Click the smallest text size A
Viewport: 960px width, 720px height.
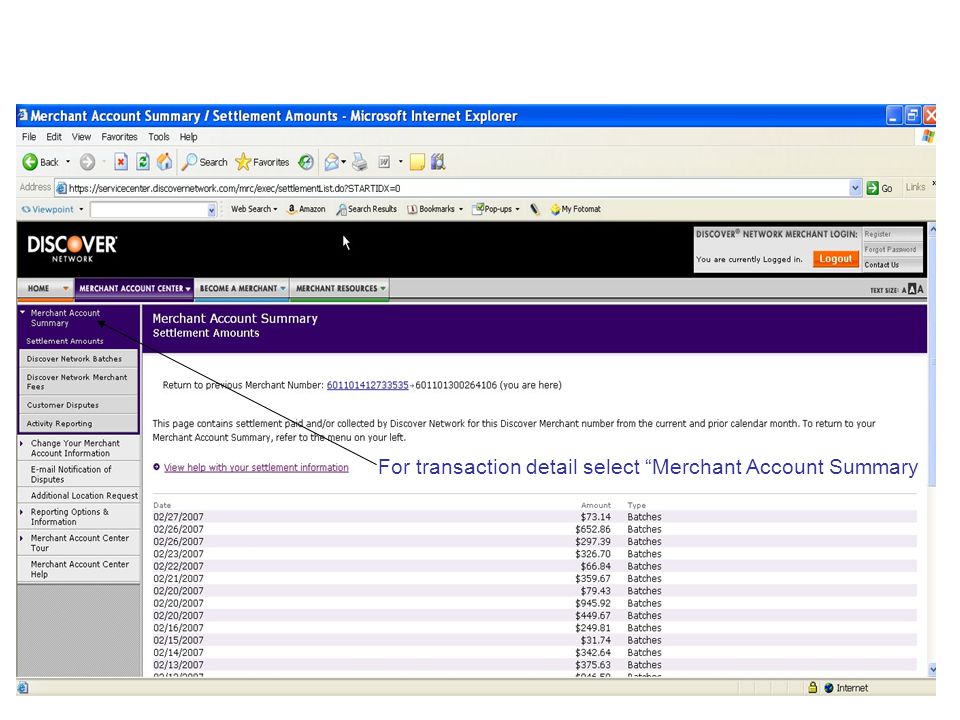pos(904,290)
